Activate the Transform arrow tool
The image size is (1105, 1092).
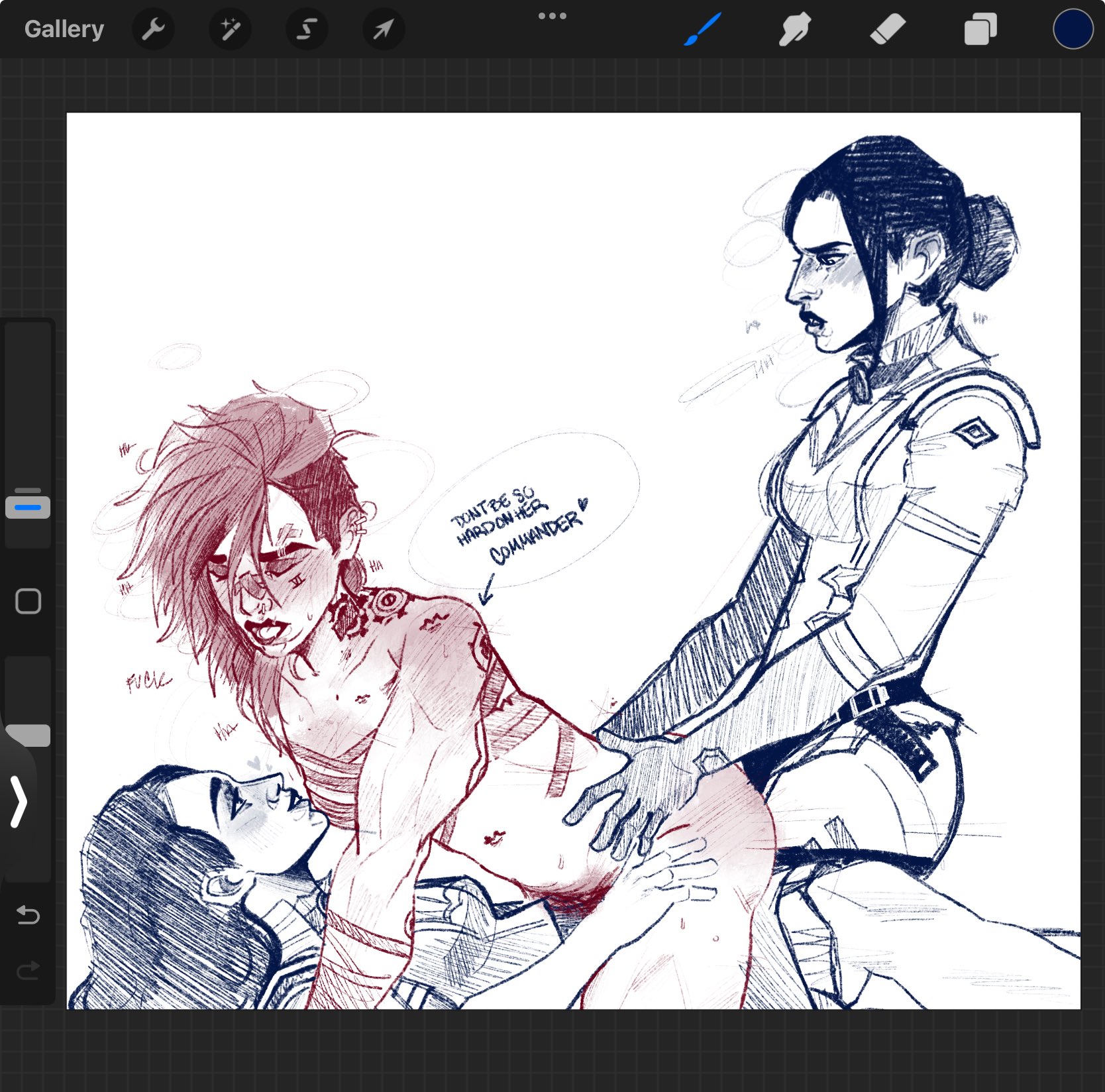(x=384, y=29)
